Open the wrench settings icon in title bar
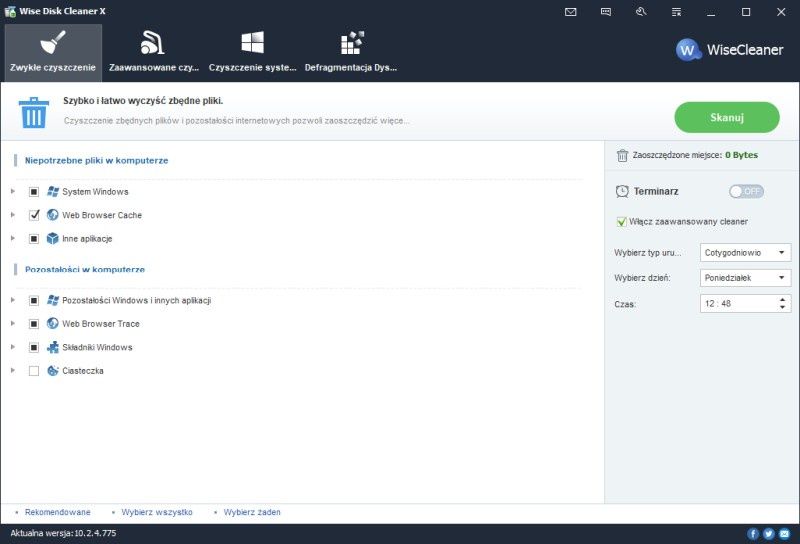 tap(641, 11)
